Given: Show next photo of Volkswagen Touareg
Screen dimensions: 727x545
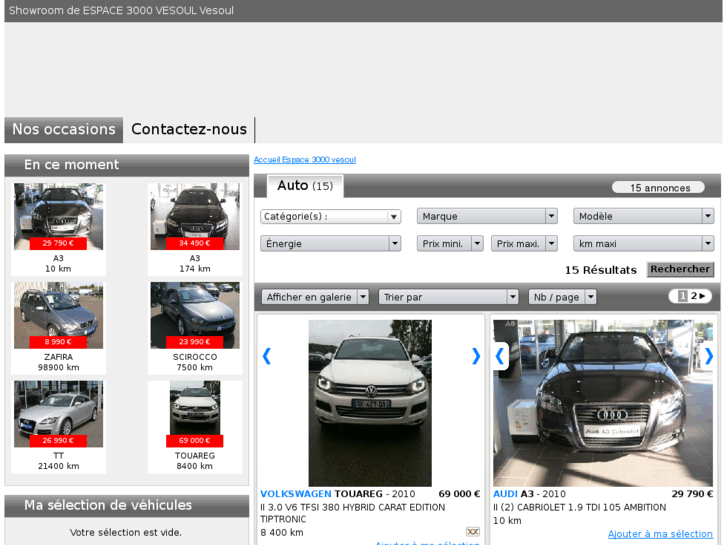Looking at the screenshot, I should pos(475,356).
